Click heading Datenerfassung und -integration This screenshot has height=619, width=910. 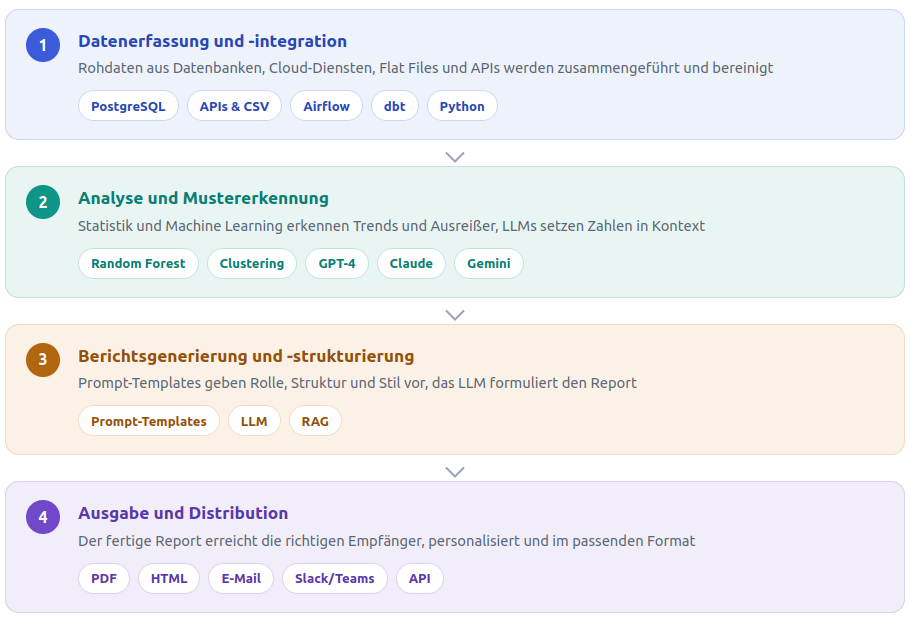click(x=212, y=41)
